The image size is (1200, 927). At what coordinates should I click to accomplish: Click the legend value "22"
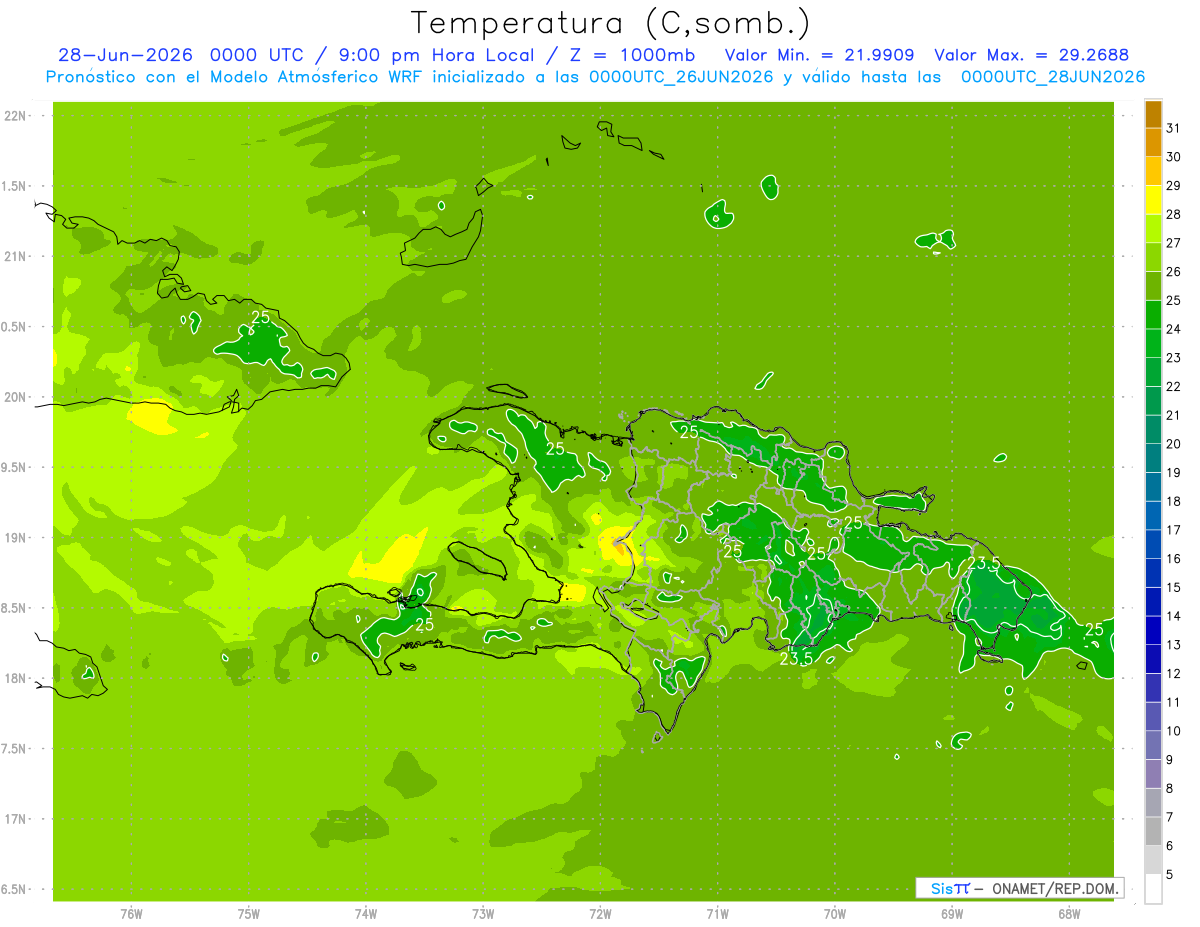coord(1174,386)
